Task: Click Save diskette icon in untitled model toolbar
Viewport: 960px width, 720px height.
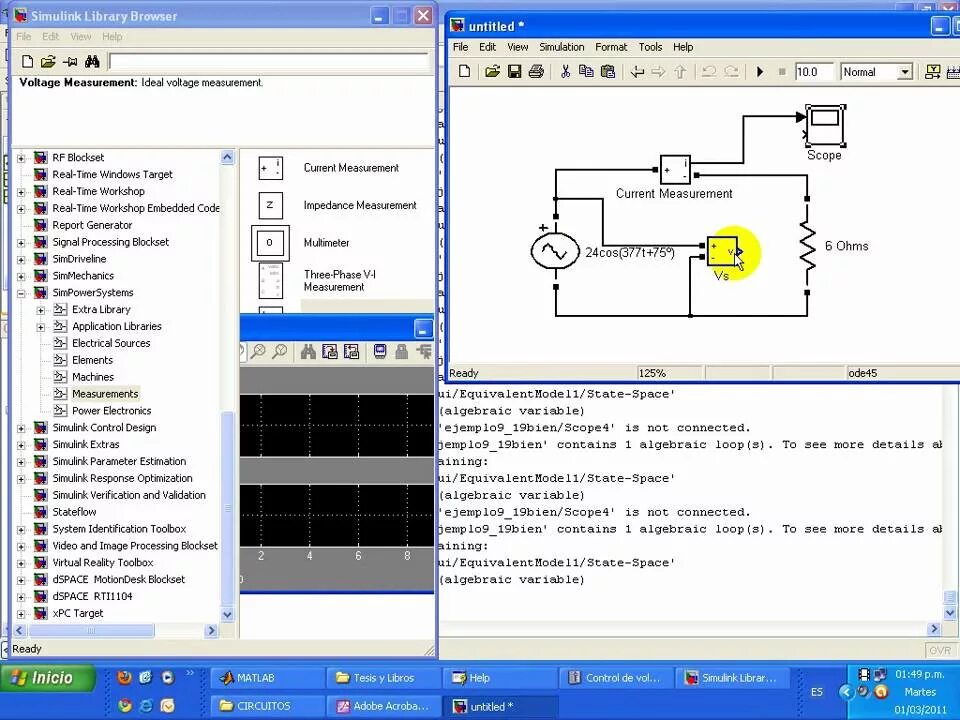Action: pos(514,72)
